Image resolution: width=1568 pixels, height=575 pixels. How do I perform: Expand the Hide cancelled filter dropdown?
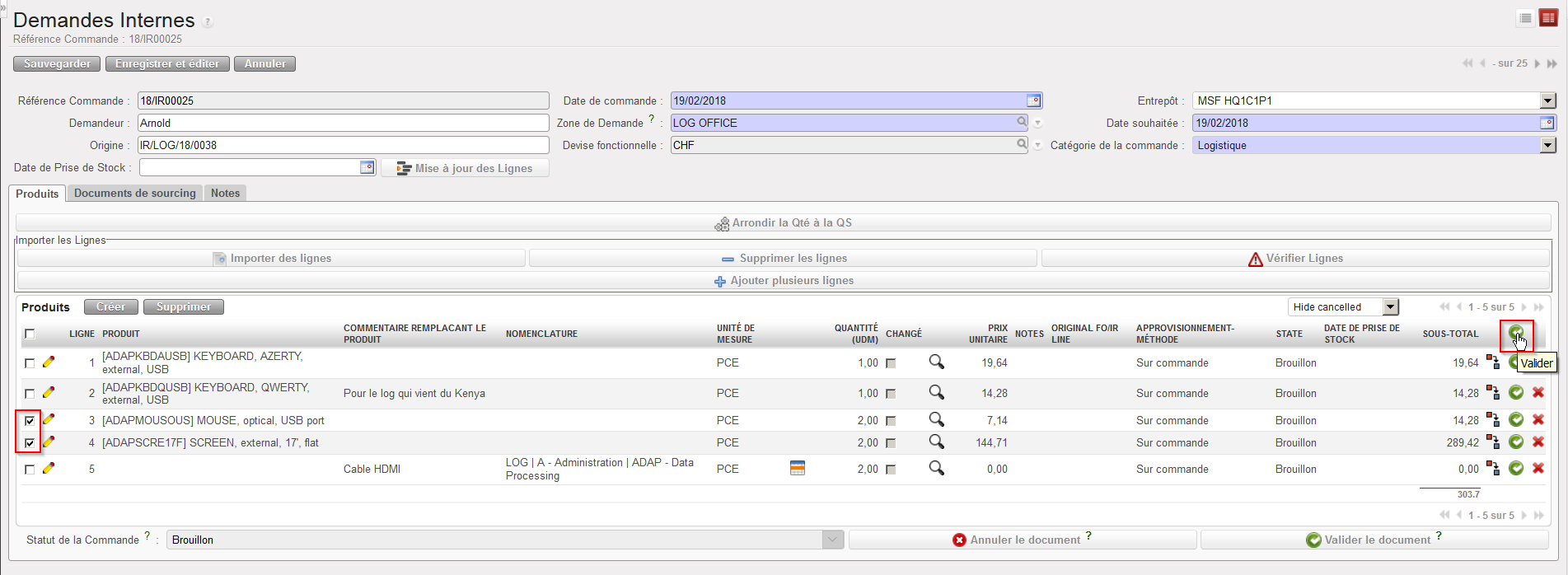click(1390, 307)
